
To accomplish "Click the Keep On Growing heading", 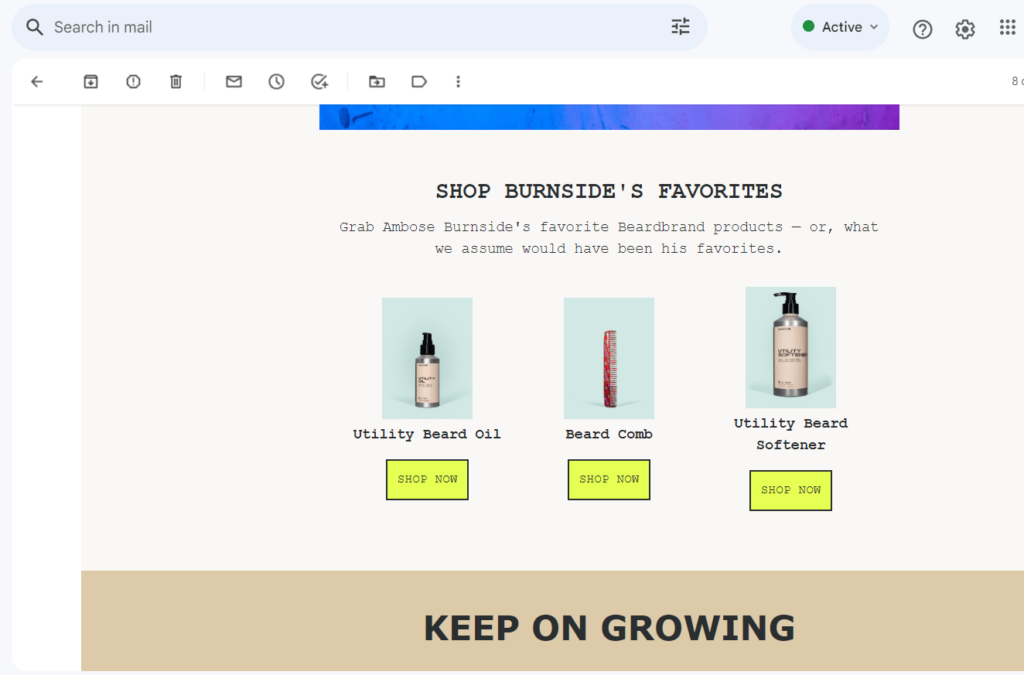I will point(609,628).
